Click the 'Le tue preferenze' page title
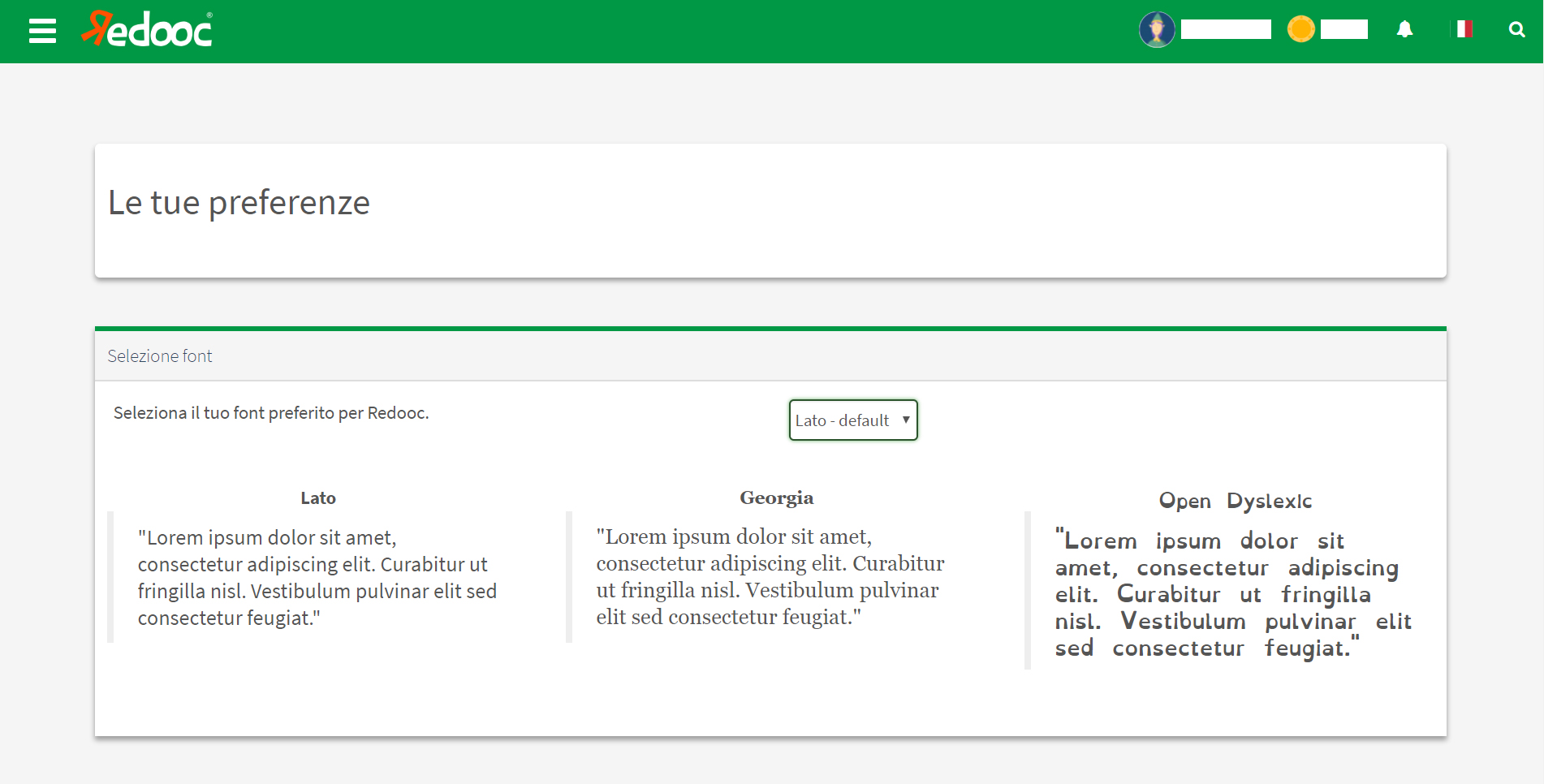Screen dimensions: 1544x784 pos(239,203)
